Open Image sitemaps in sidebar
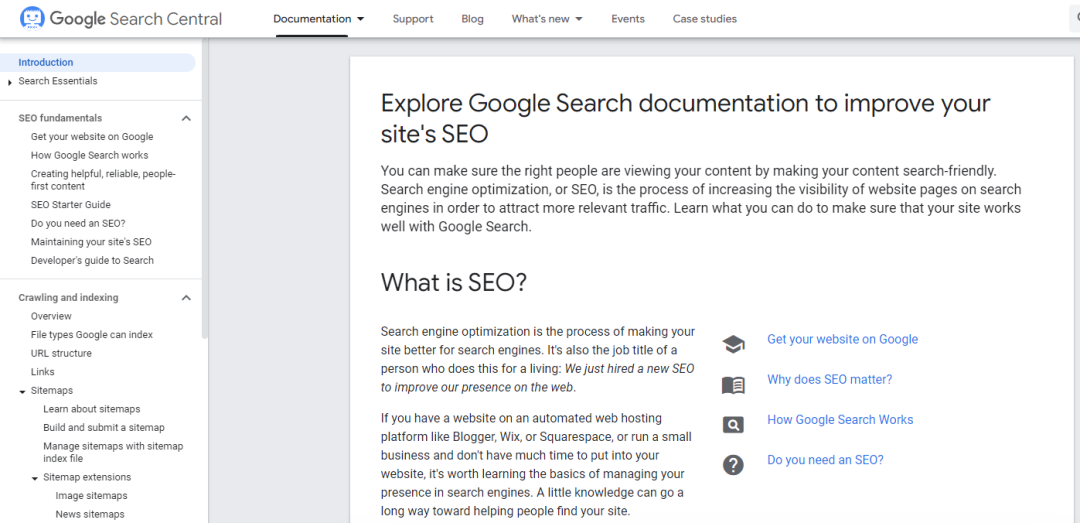The image size is (1080, 523). tap(92, 495)
